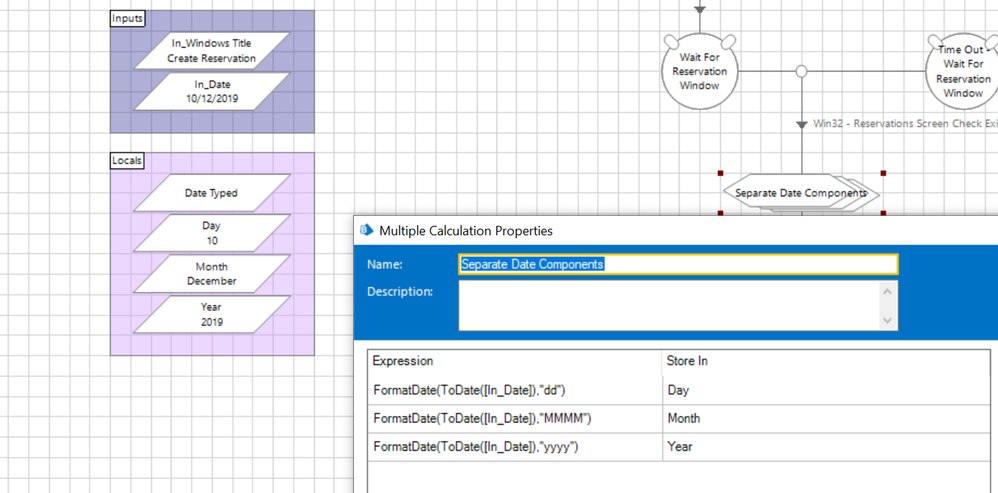
Task: Select the "MMMM" FormatDate expression row
Action: (483, 418)
